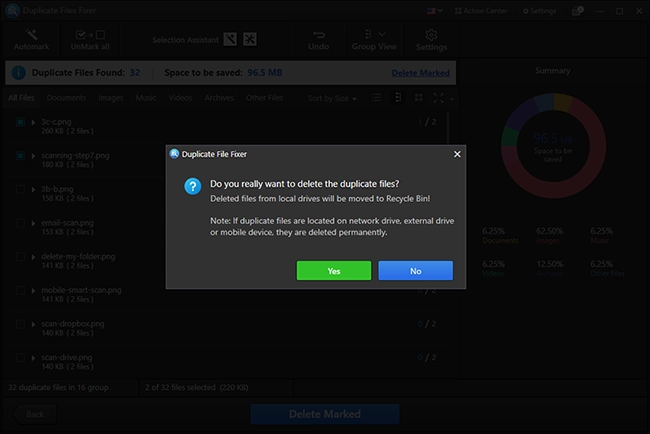Select the detailed list view icon
Screen dimensions: 650x434
(398, 98)
